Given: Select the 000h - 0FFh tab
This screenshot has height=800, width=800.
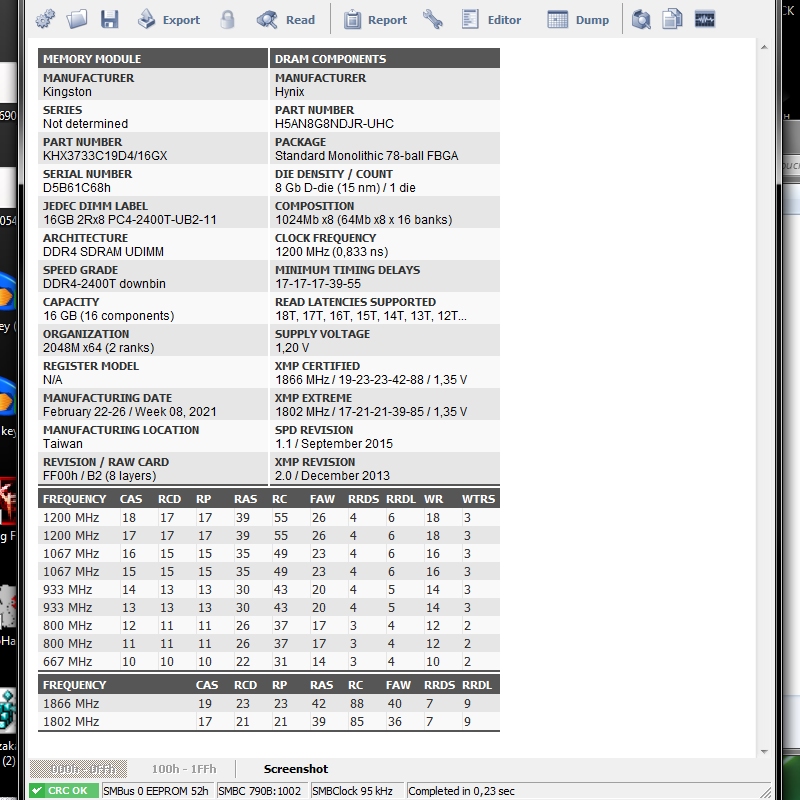Looking at the screenshot, I should tap(79, 768).
